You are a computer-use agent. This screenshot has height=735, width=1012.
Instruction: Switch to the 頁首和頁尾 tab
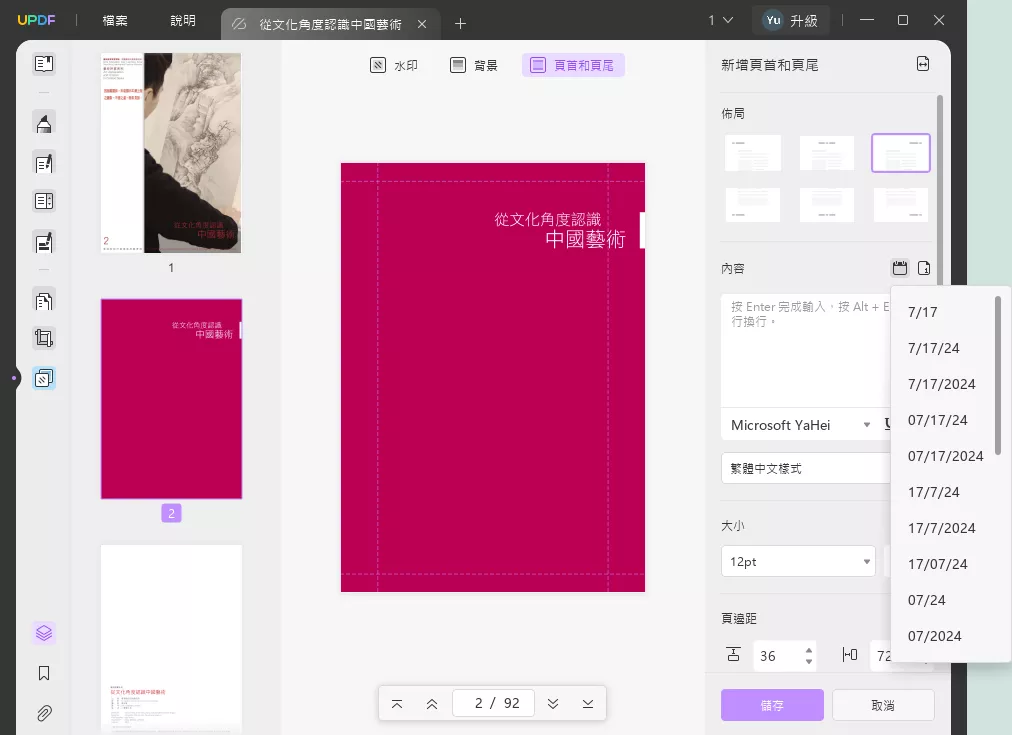573,65
